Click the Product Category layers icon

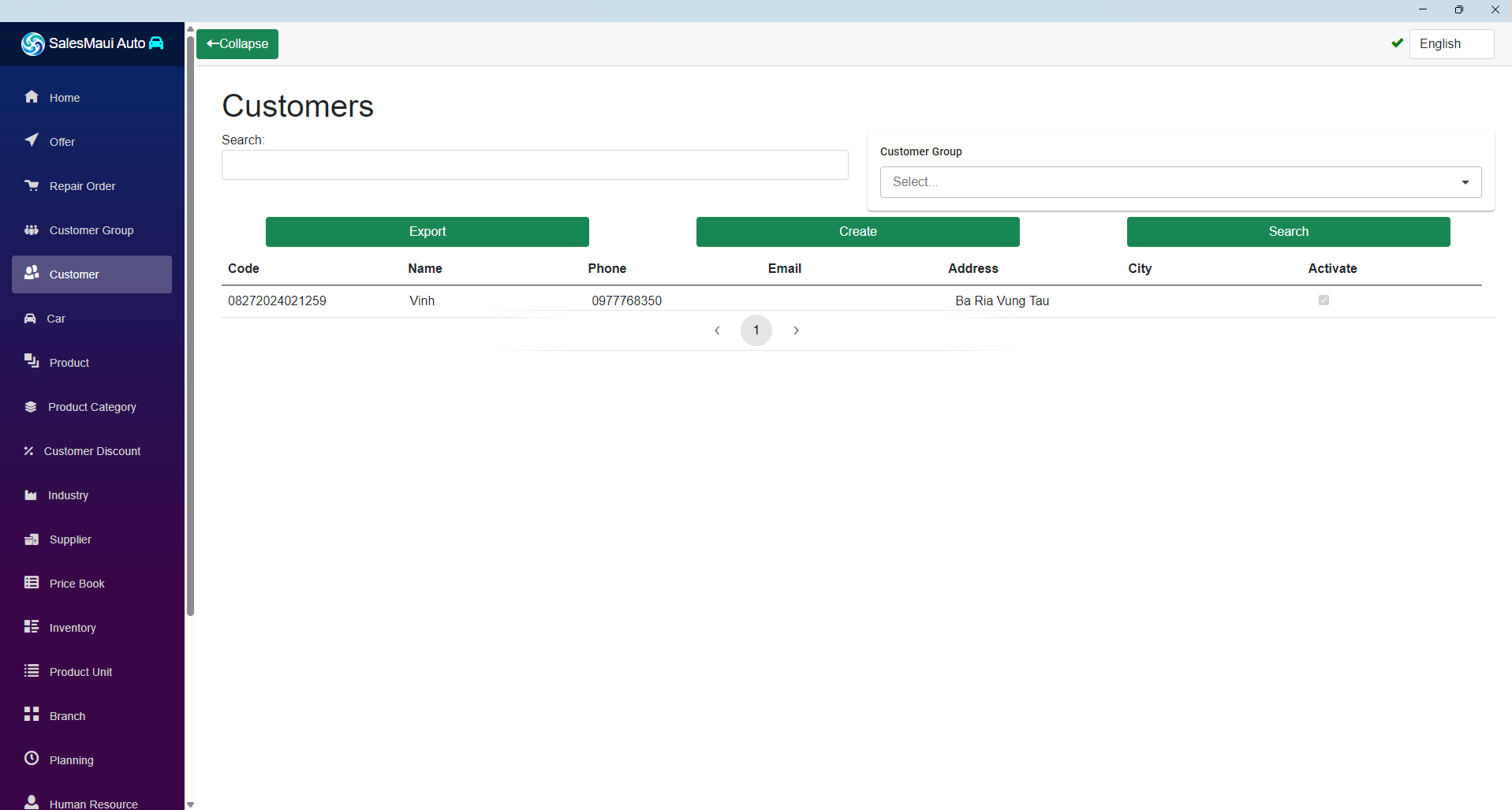tap(31, 407)
